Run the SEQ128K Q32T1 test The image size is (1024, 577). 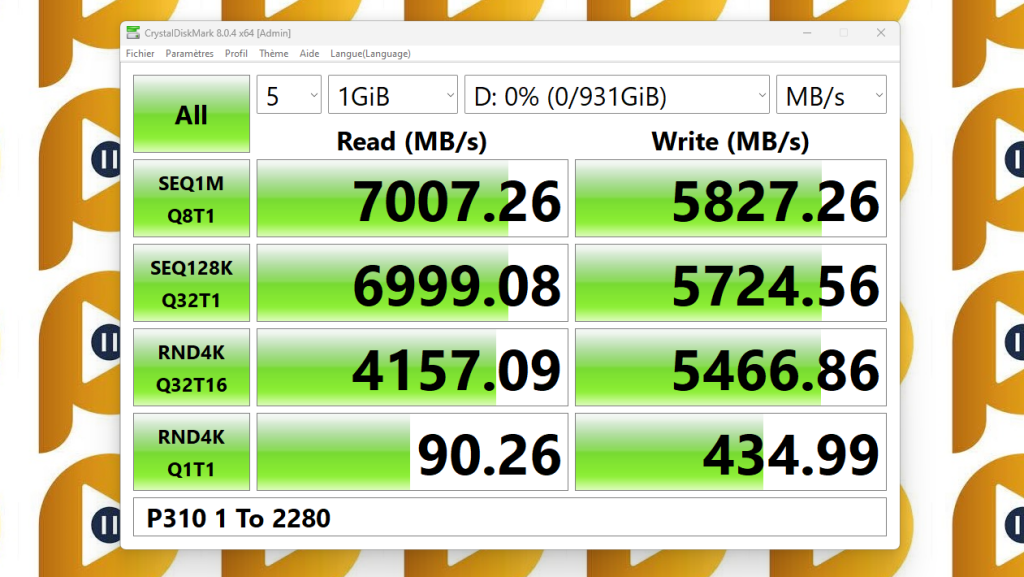(191, 283)
